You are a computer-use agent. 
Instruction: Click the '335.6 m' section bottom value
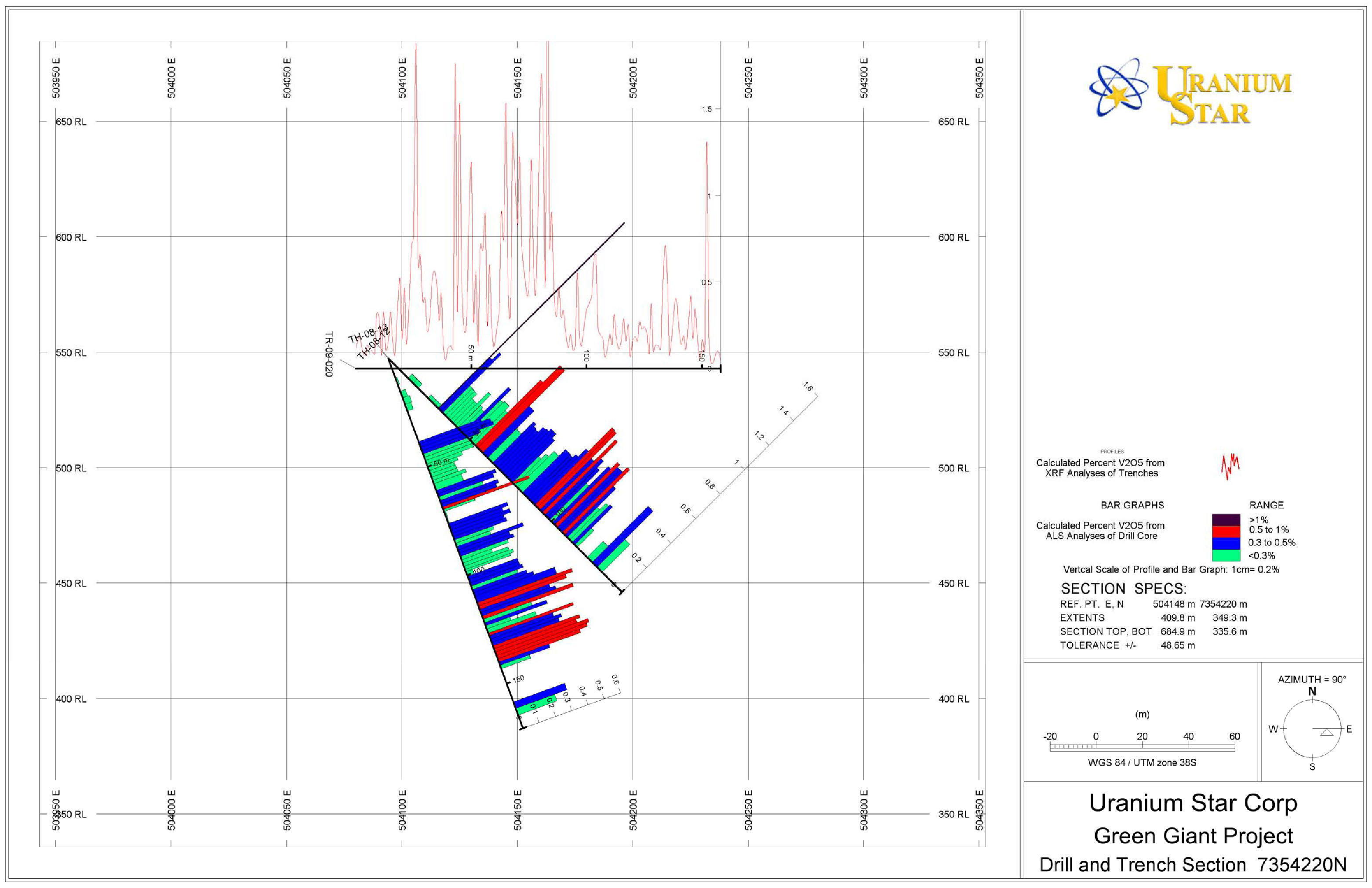coord(1230,631)
